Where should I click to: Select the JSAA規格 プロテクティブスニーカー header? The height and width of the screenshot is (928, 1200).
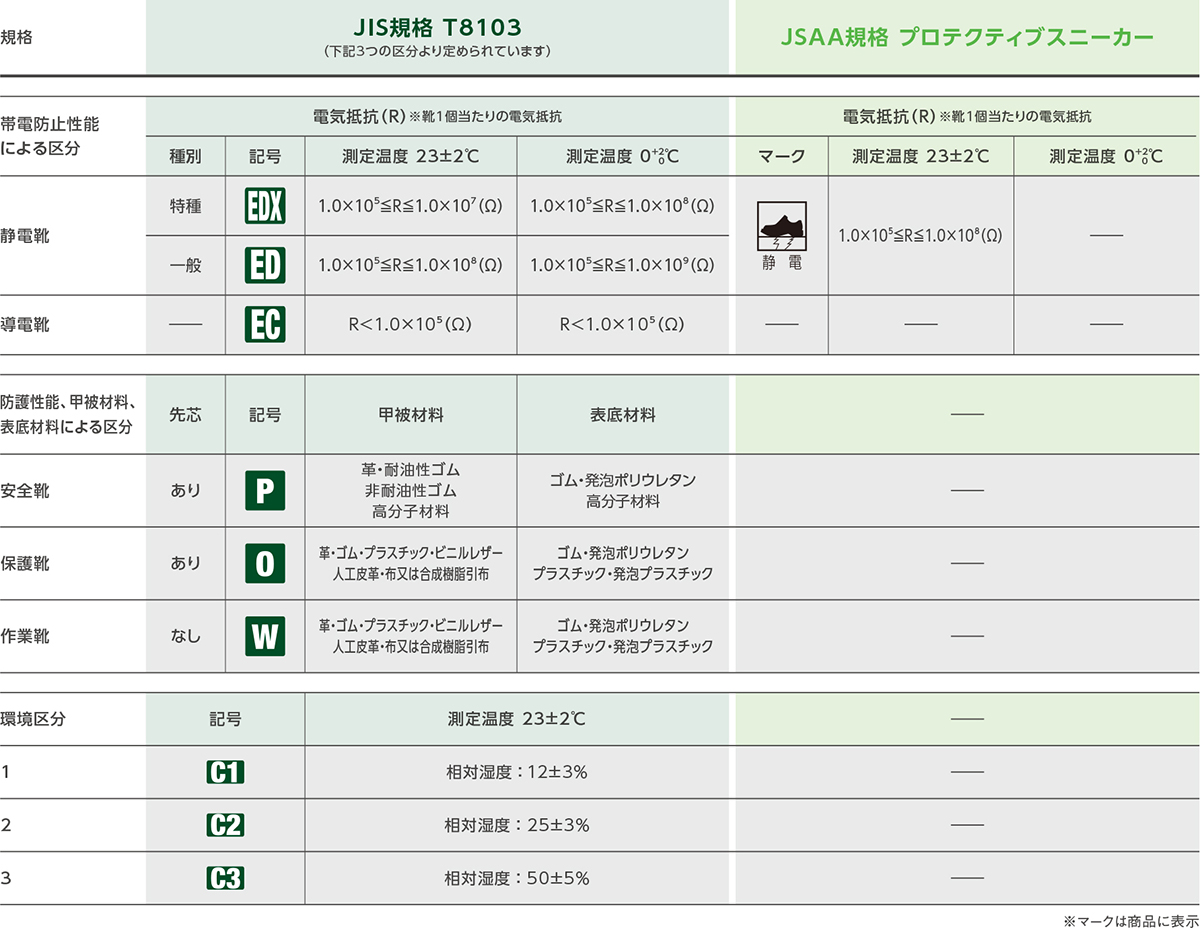(967, 38)
